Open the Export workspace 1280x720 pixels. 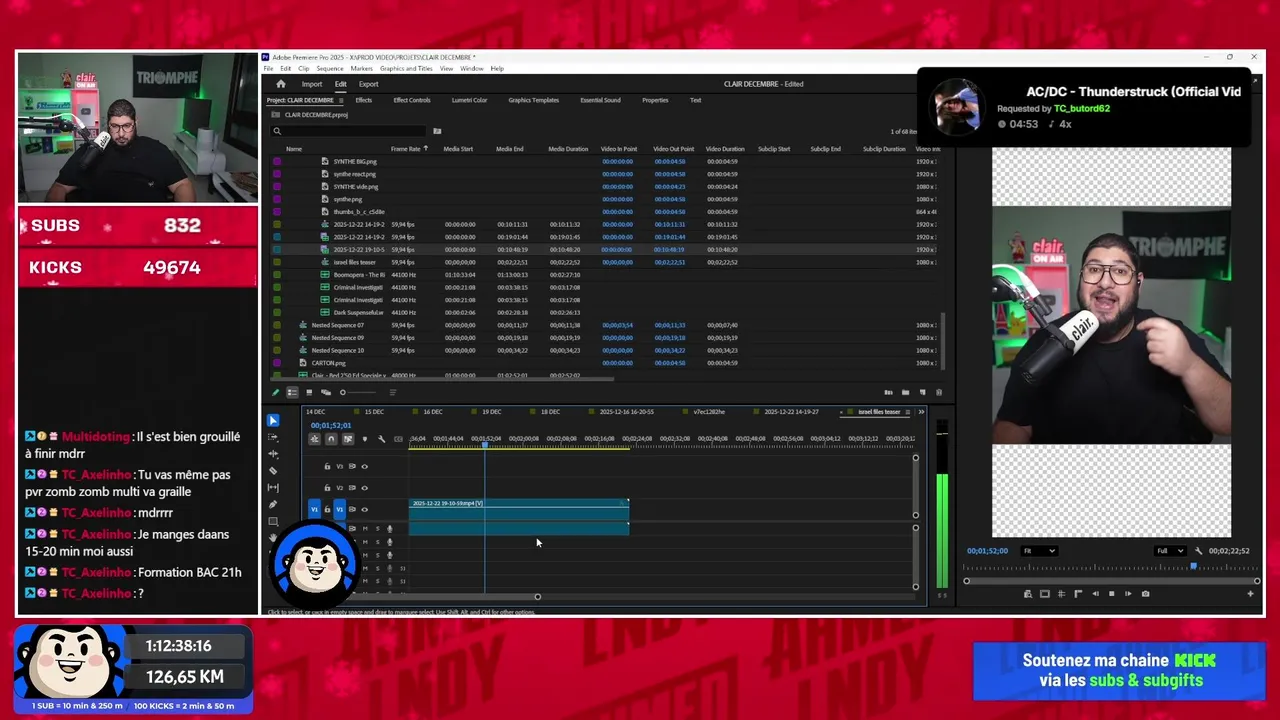pos(369,84)
